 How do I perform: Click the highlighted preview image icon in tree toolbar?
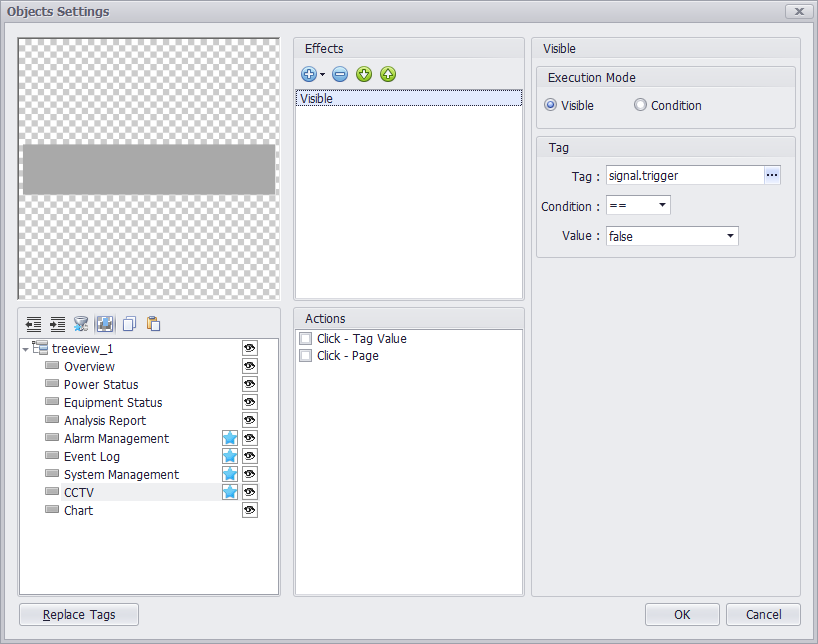point(105,324)
